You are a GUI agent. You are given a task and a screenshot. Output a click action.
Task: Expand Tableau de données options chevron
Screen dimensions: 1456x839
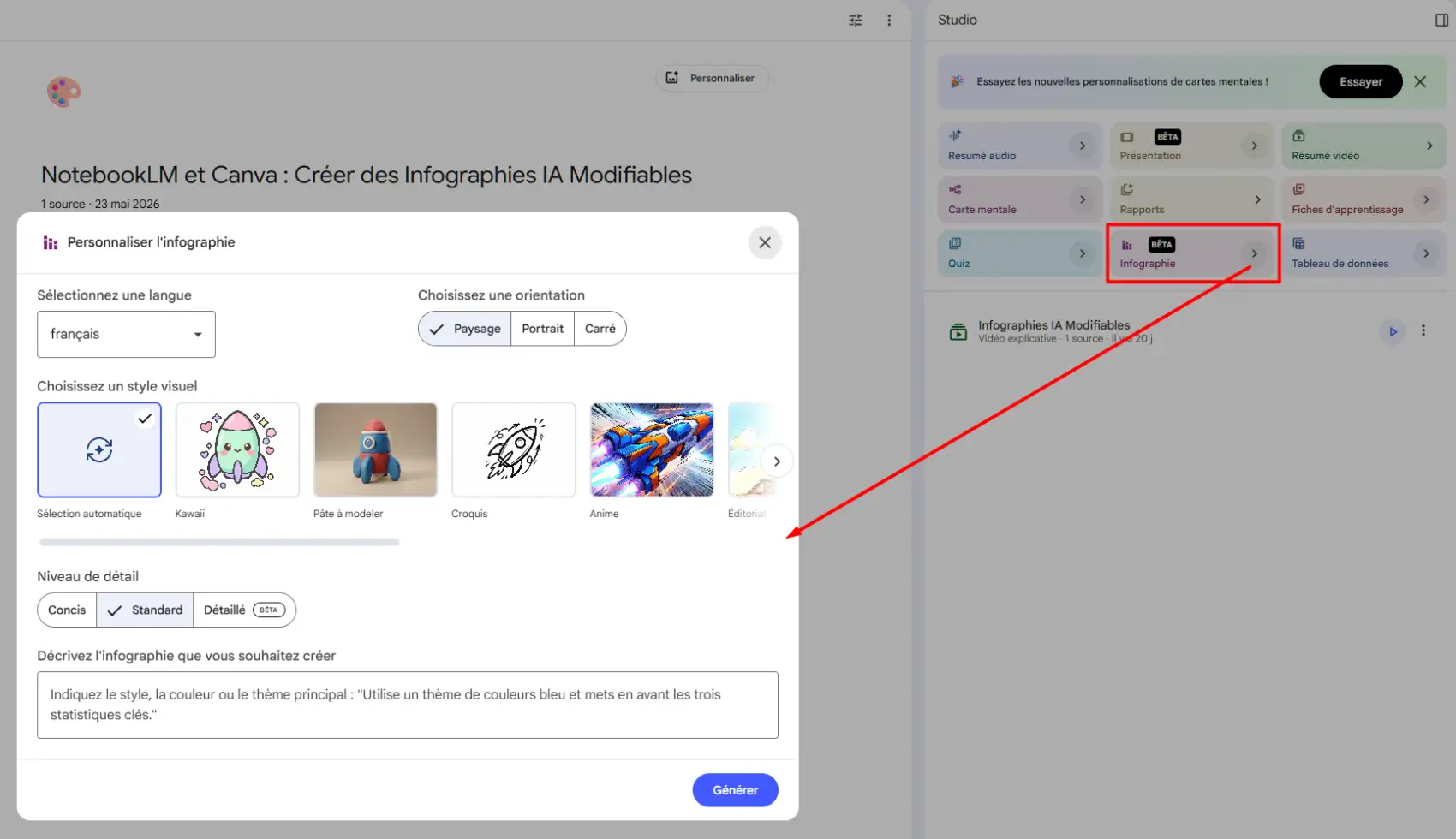pyautogui.click(x=1426, y=253)
